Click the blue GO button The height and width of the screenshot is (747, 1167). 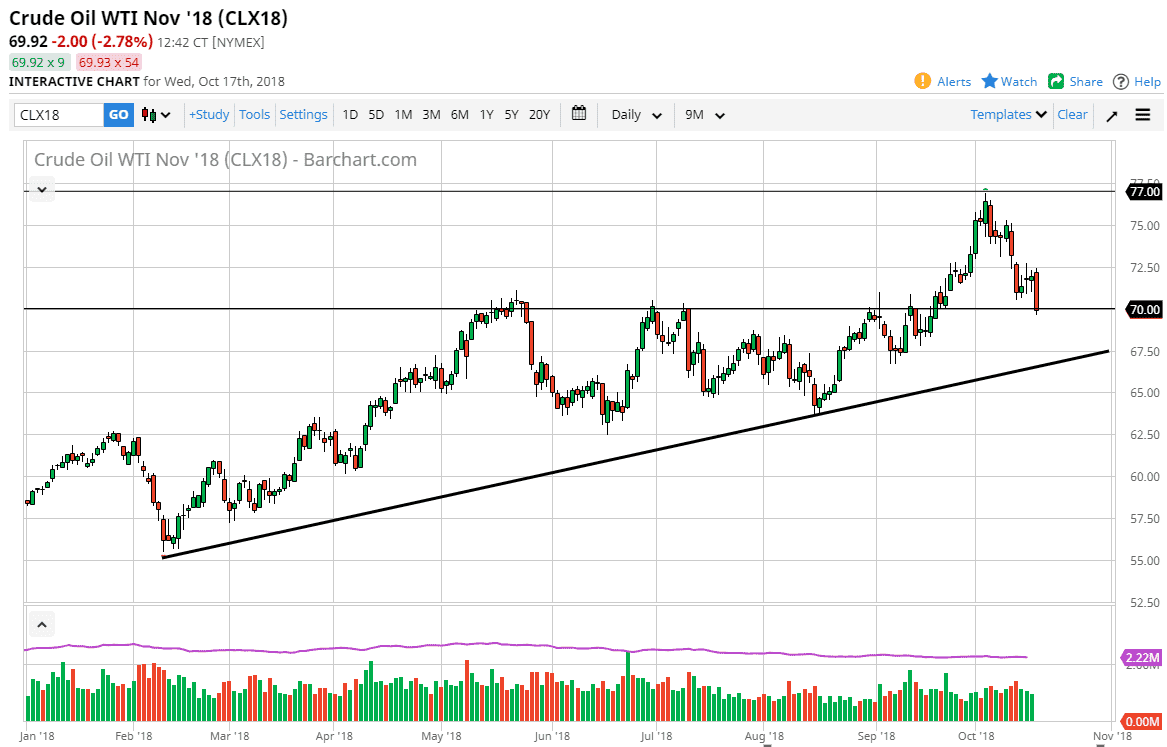(119, 115)
